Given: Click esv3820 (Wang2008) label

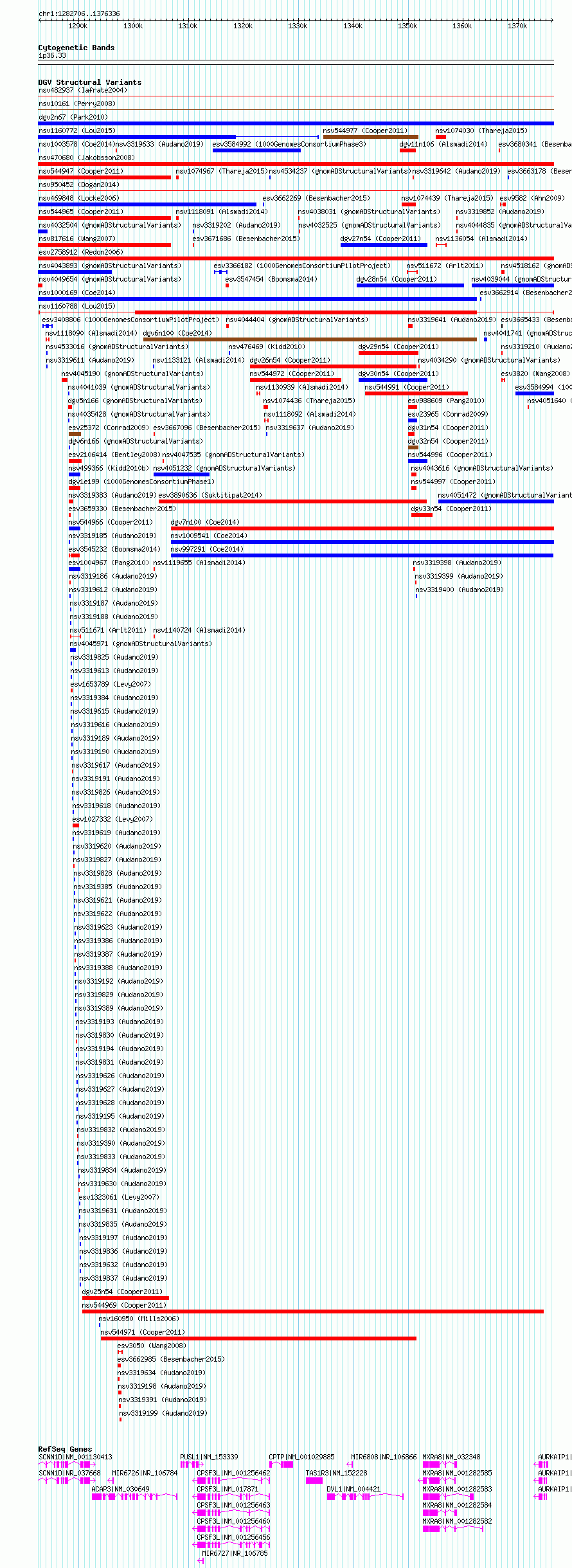Looking at the screenshot, I should [535, 374].
